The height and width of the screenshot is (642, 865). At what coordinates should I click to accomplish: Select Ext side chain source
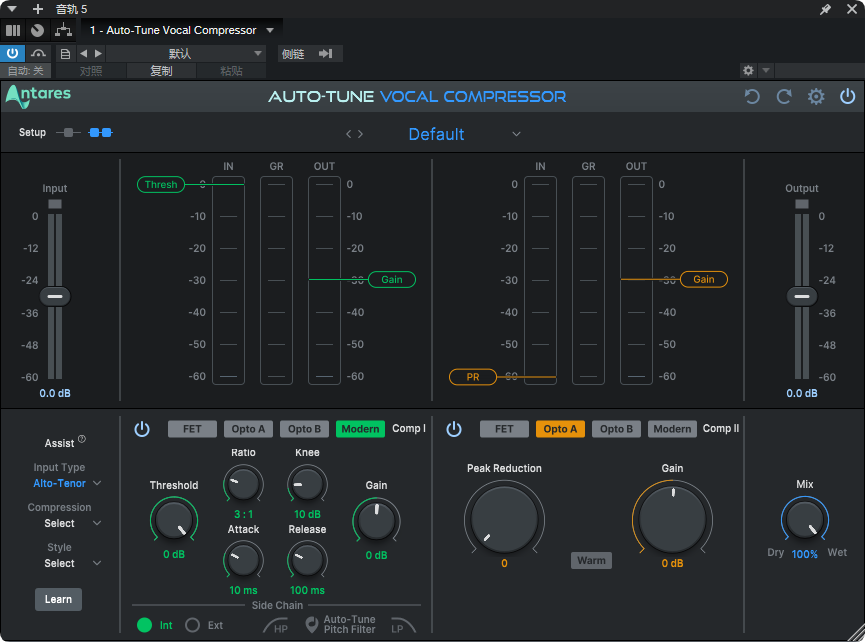193,625
